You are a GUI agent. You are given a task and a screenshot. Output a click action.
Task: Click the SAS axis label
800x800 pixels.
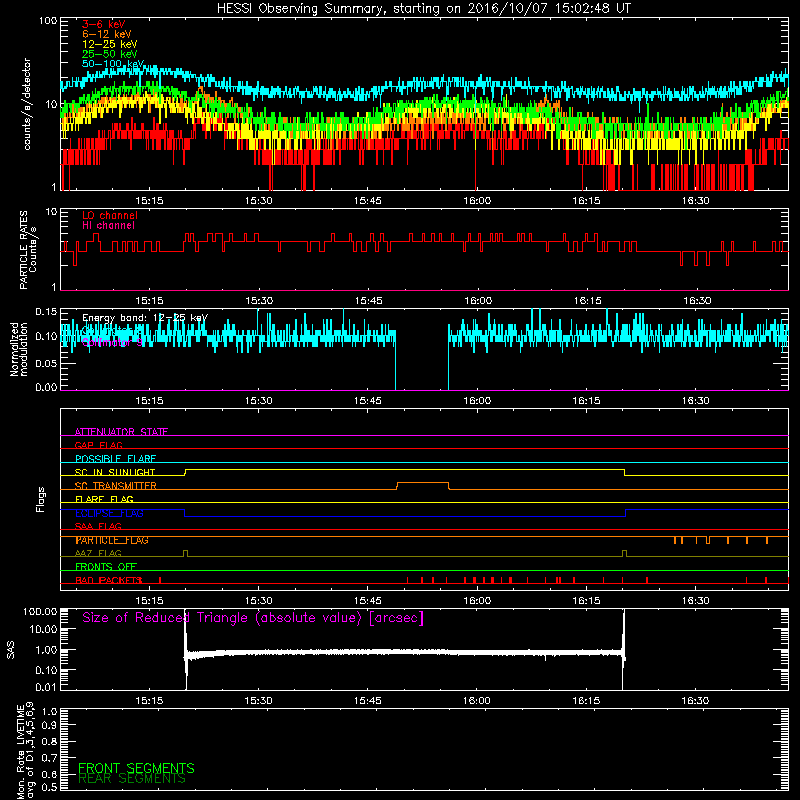tap(11, 649)
